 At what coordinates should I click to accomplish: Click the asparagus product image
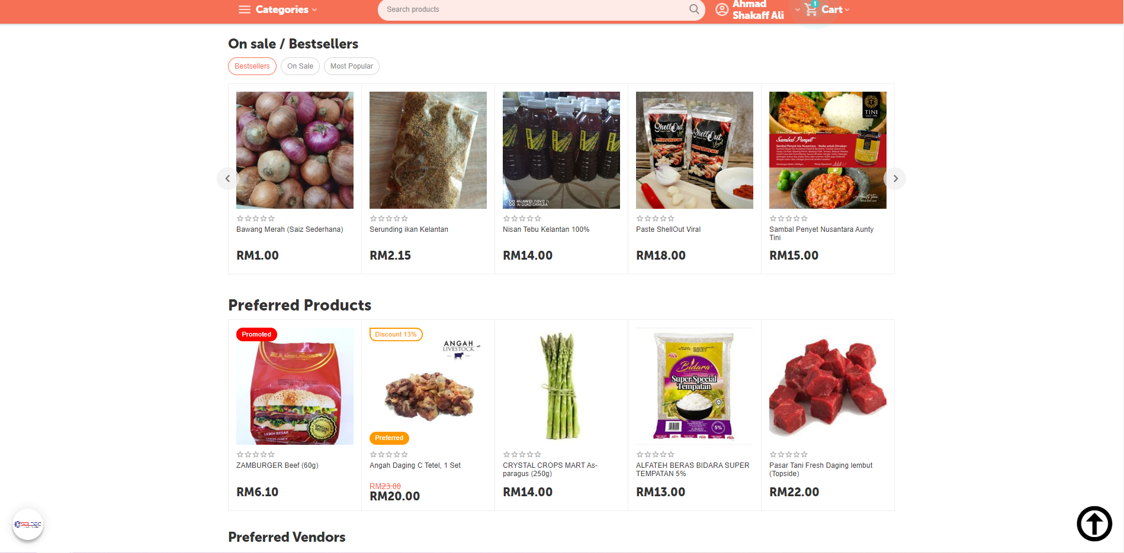click(561, 386)
